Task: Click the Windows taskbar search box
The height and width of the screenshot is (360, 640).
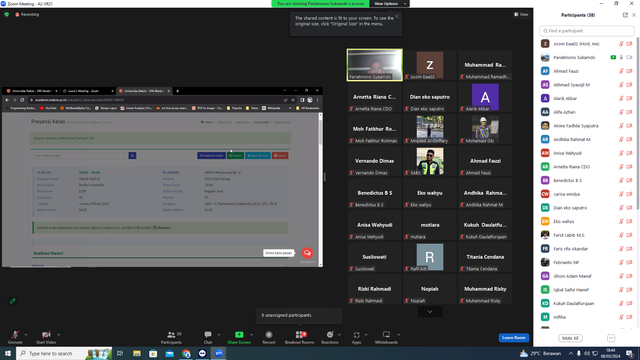Action: [x=64, y=353]
